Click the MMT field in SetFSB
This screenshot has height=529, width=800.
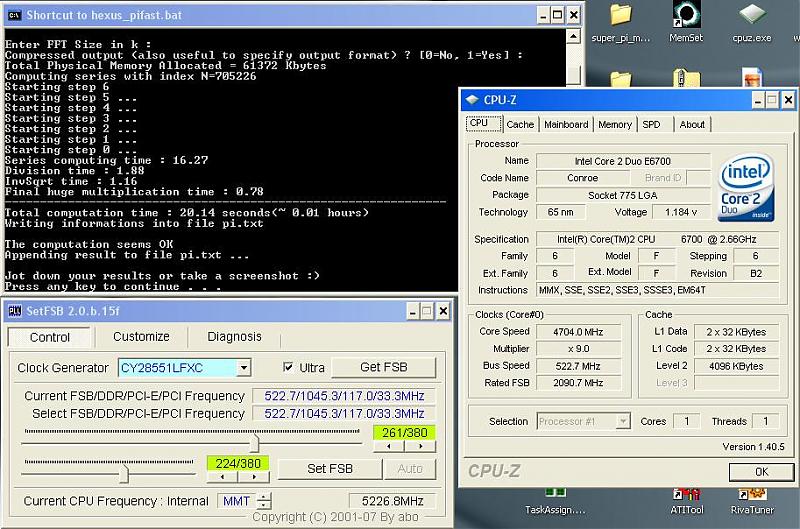237,501
